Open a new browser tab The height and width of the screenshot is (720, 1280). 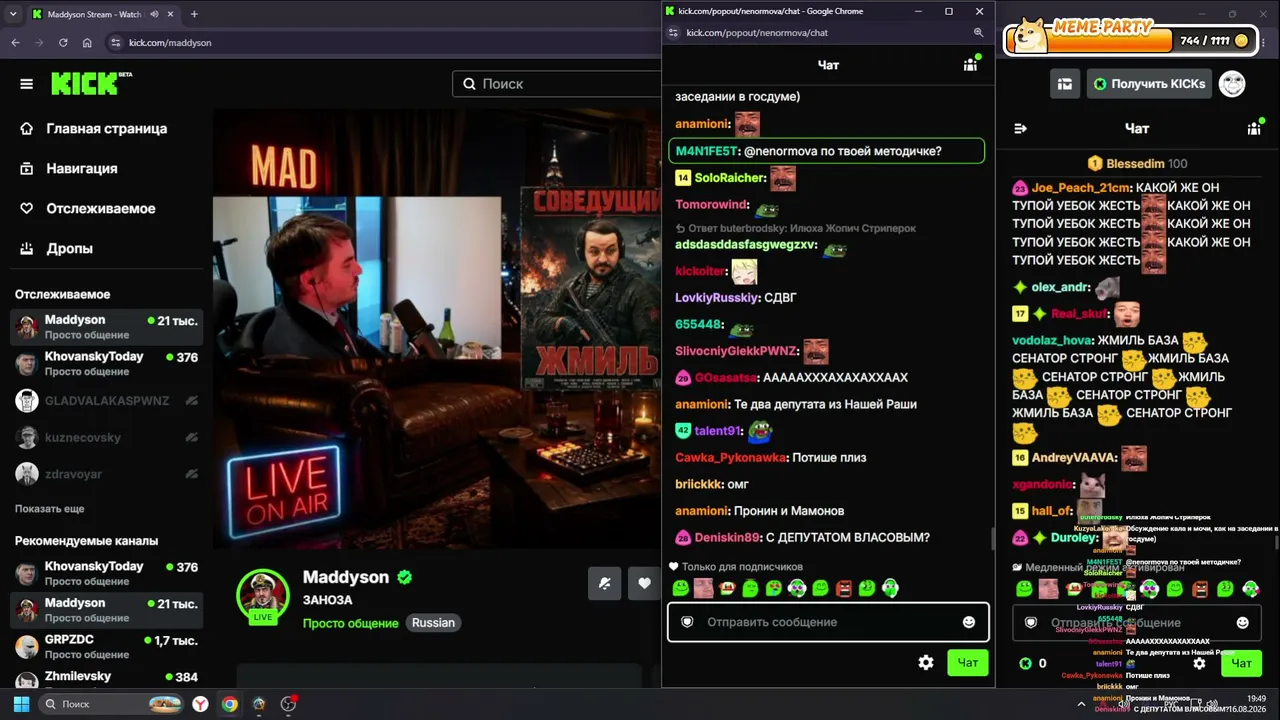194,14
